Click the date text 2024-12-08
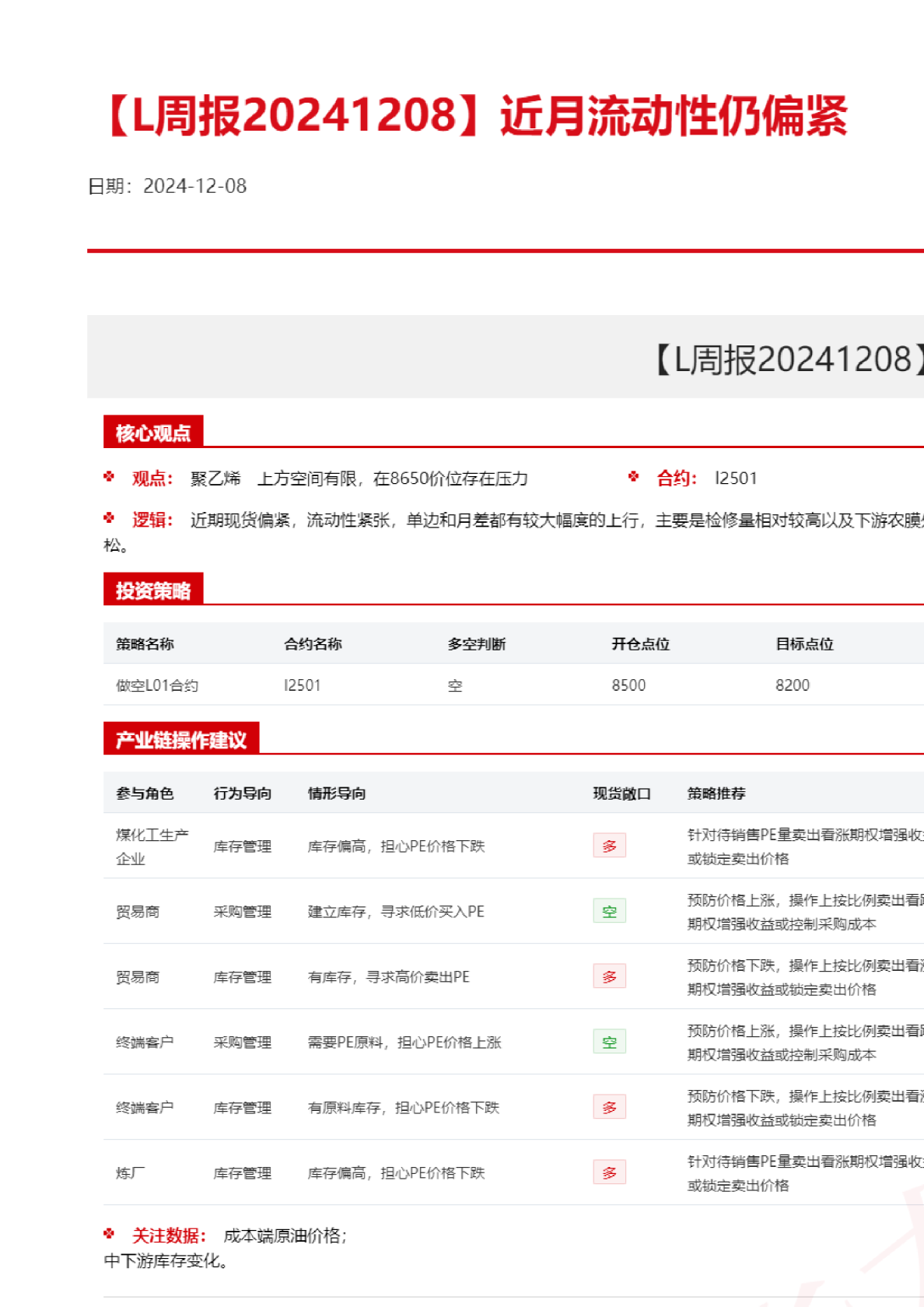The image size is (924, 1307). click(x=194, y=187)
